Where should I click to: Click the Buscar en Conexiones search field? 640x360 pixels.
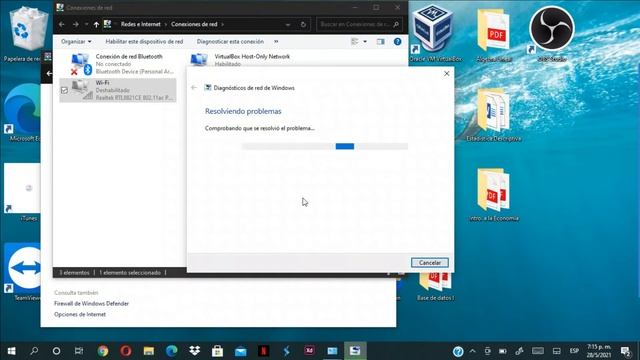pyautogui.click(x=359, y=24)
